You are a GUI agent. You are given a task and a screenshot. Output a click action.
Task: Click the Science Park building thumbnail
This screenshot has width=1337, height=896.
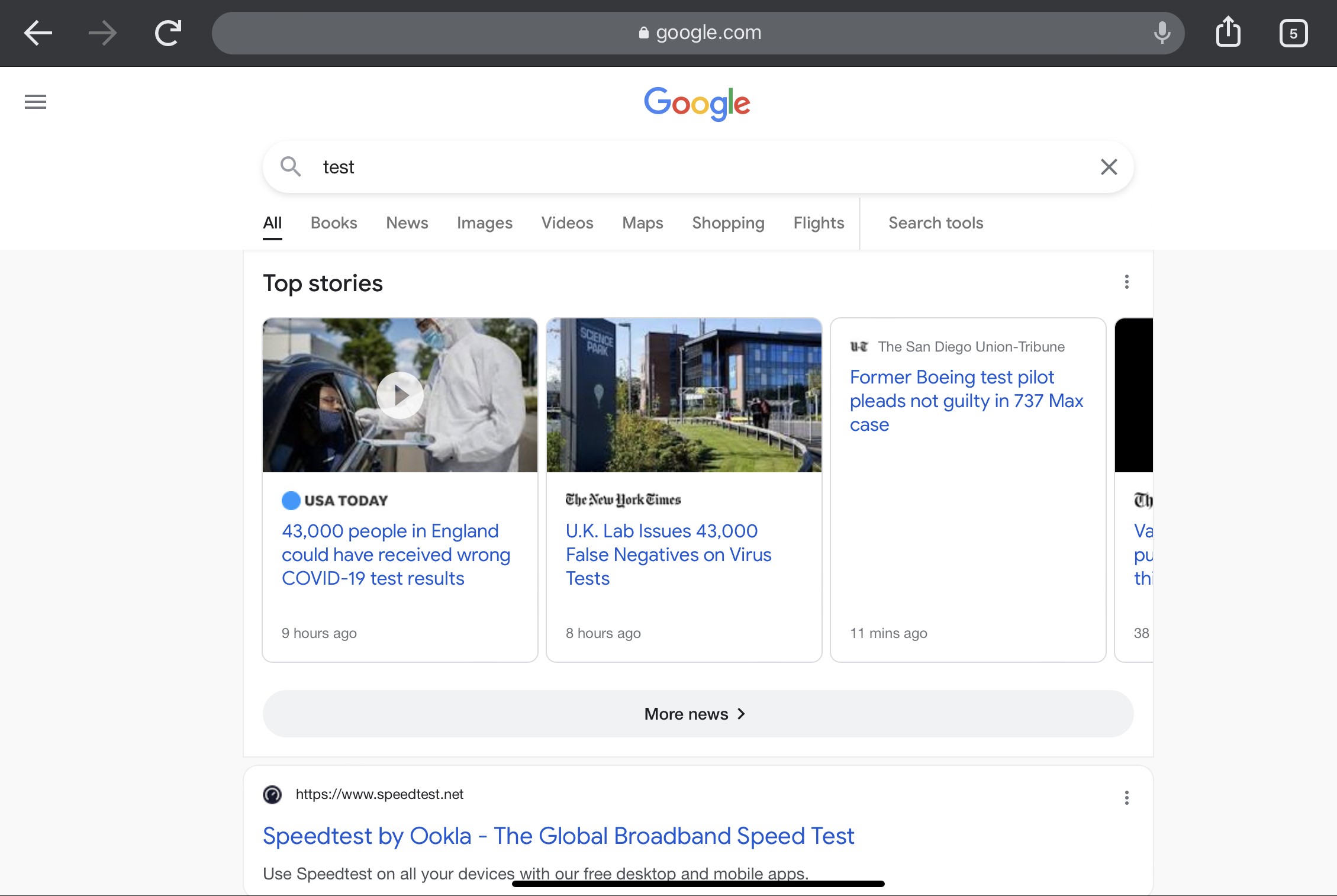[684, 395]
